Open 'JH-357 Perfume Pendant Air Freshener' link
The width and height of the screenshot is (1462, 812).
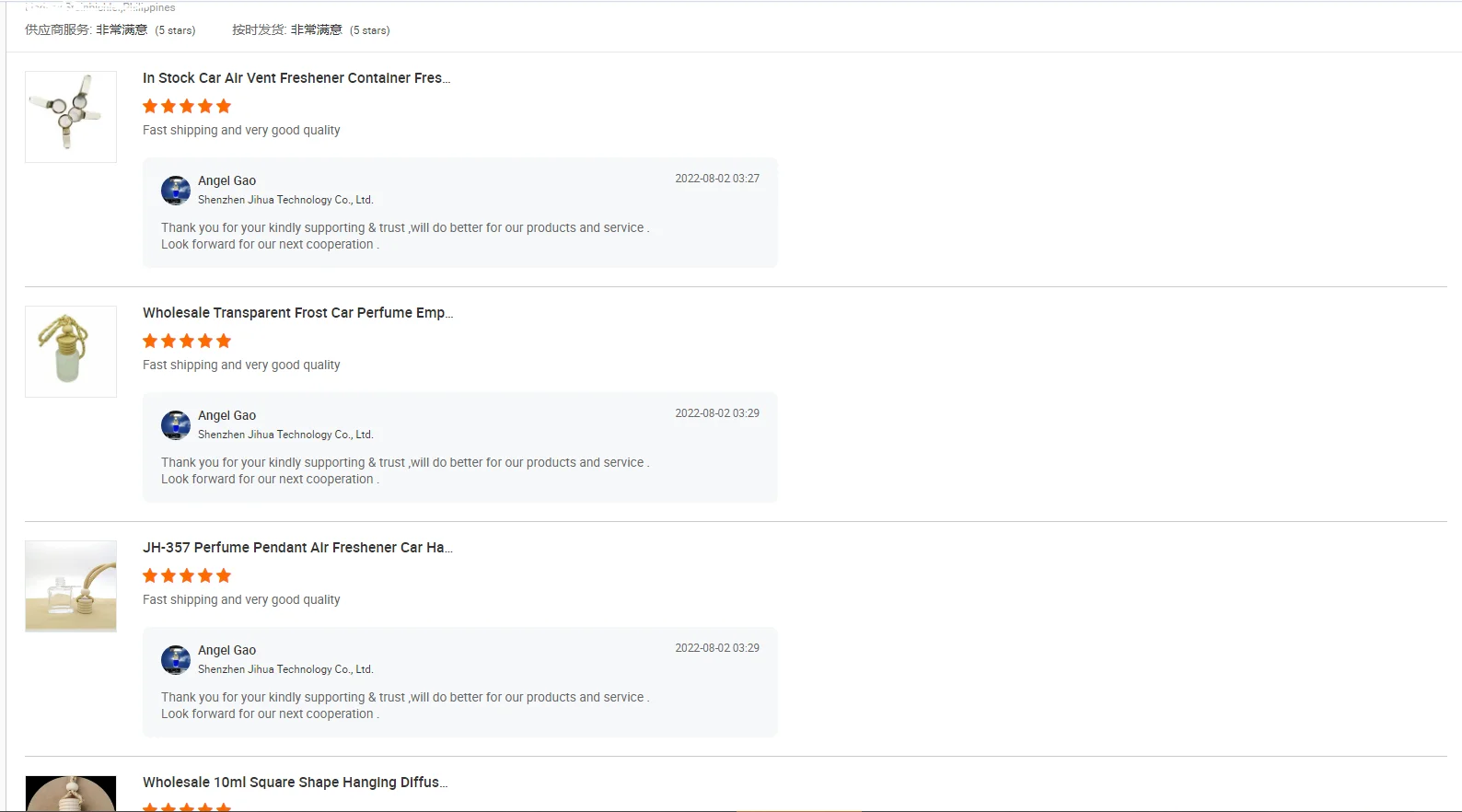click(298, 548)
